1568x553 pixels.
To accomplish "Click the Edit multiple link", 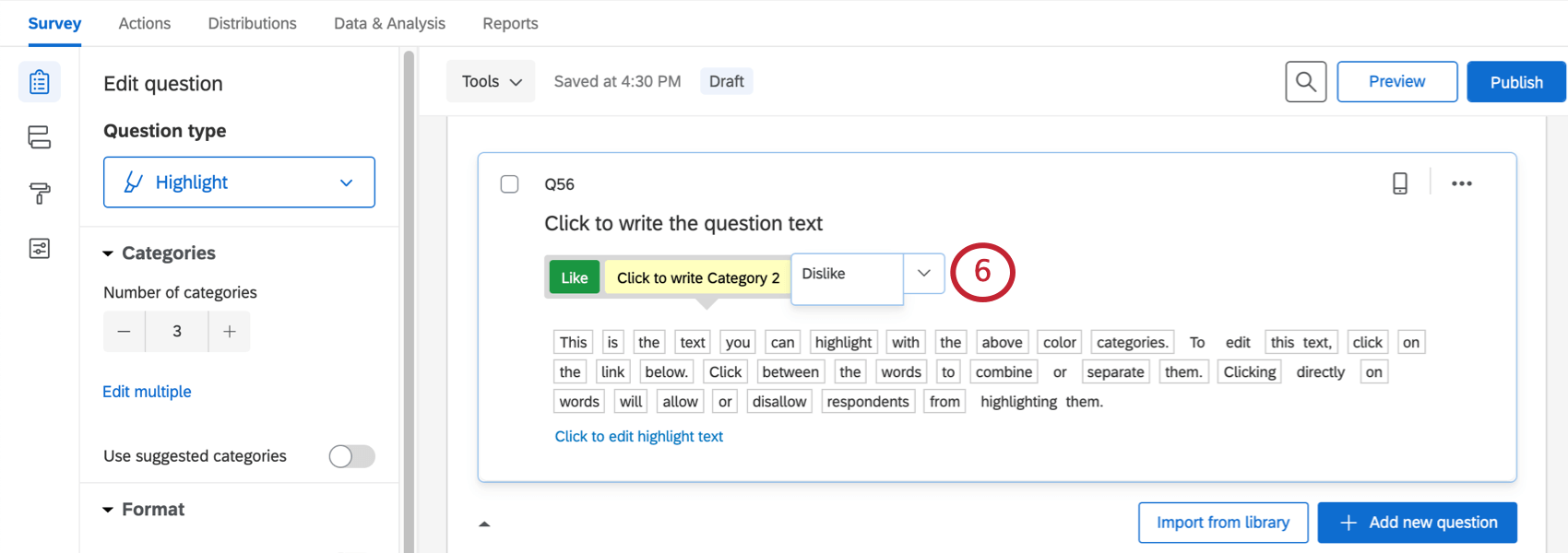I will coord(147,392).
